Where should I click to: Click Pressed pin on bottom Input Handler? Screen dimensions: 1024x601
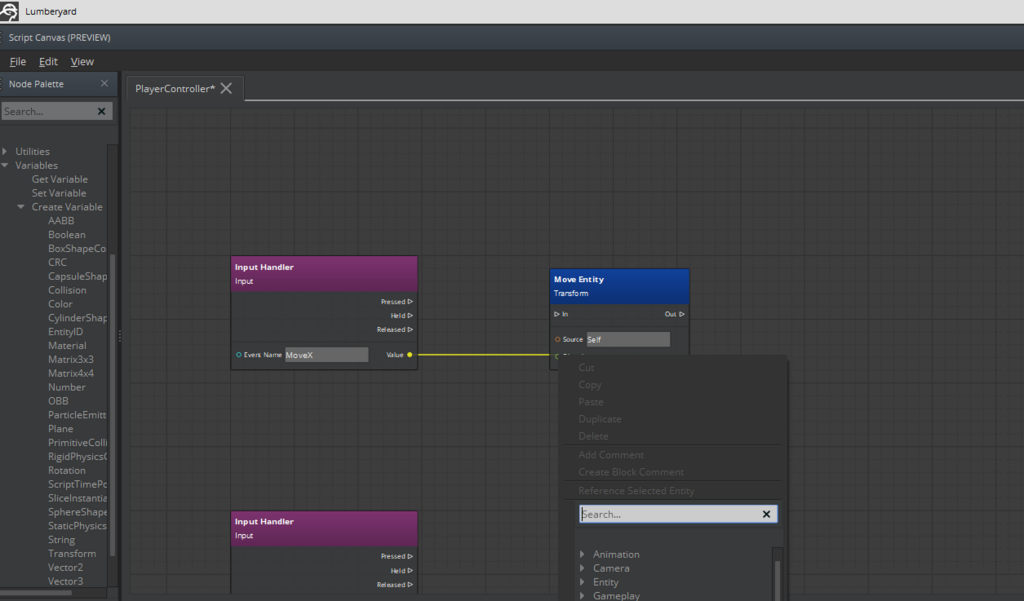tap(410, 557)
